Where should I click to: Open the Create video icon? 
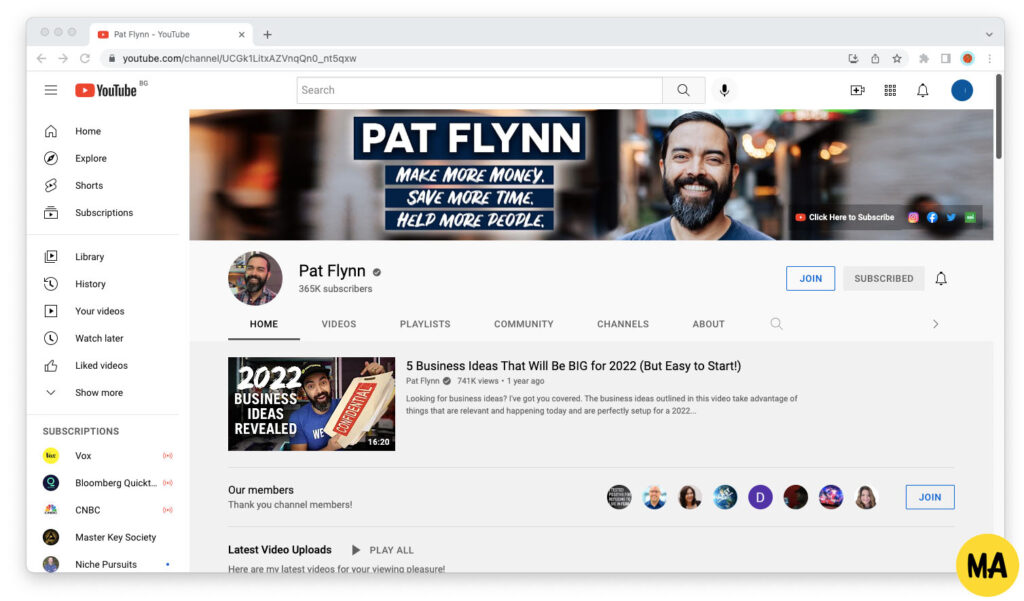[x=857, y=90]
